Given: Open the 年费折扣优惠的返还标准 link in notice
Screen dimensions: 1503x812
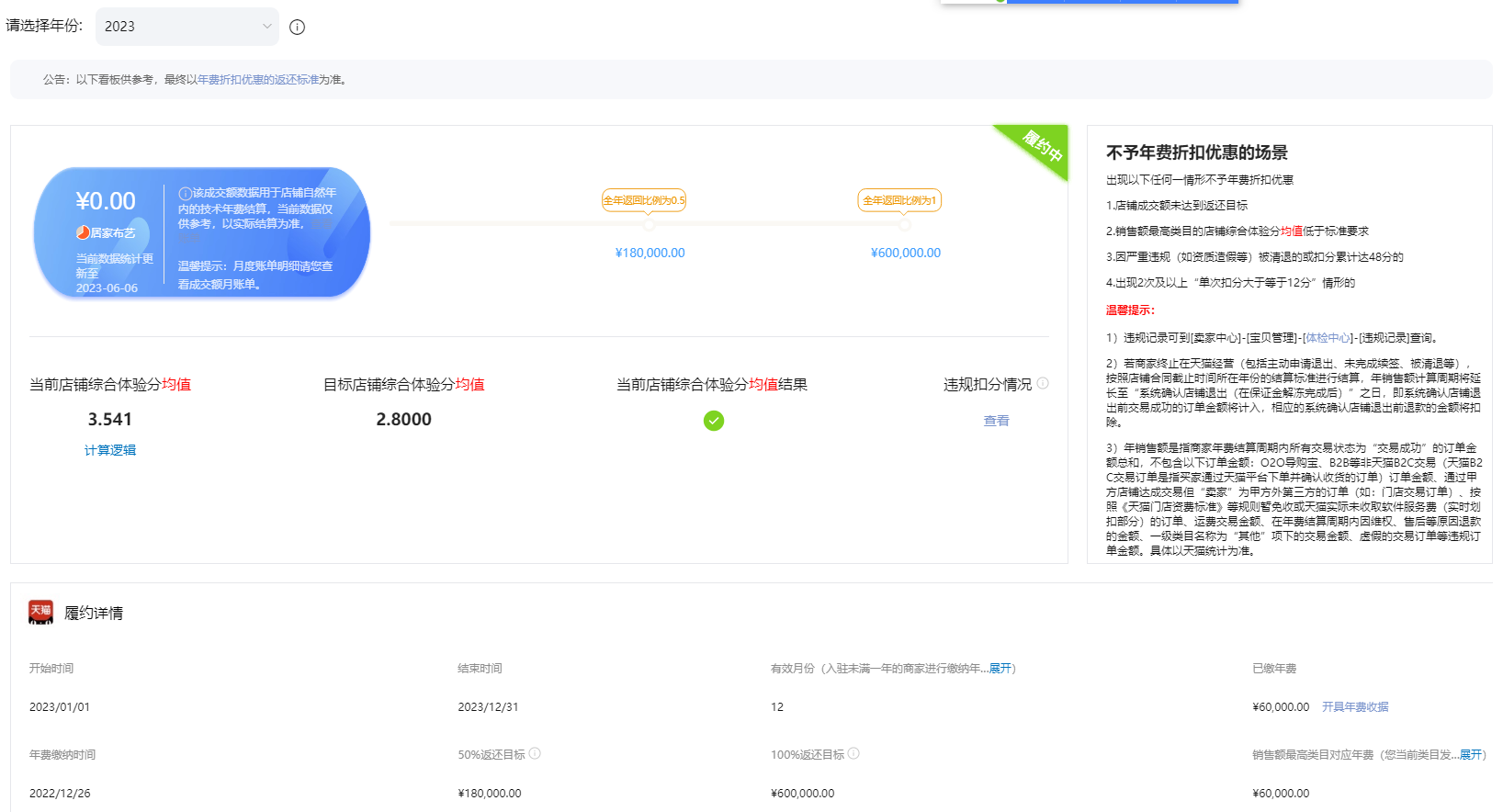Looking at the screenshot, I should click(258, 80).
